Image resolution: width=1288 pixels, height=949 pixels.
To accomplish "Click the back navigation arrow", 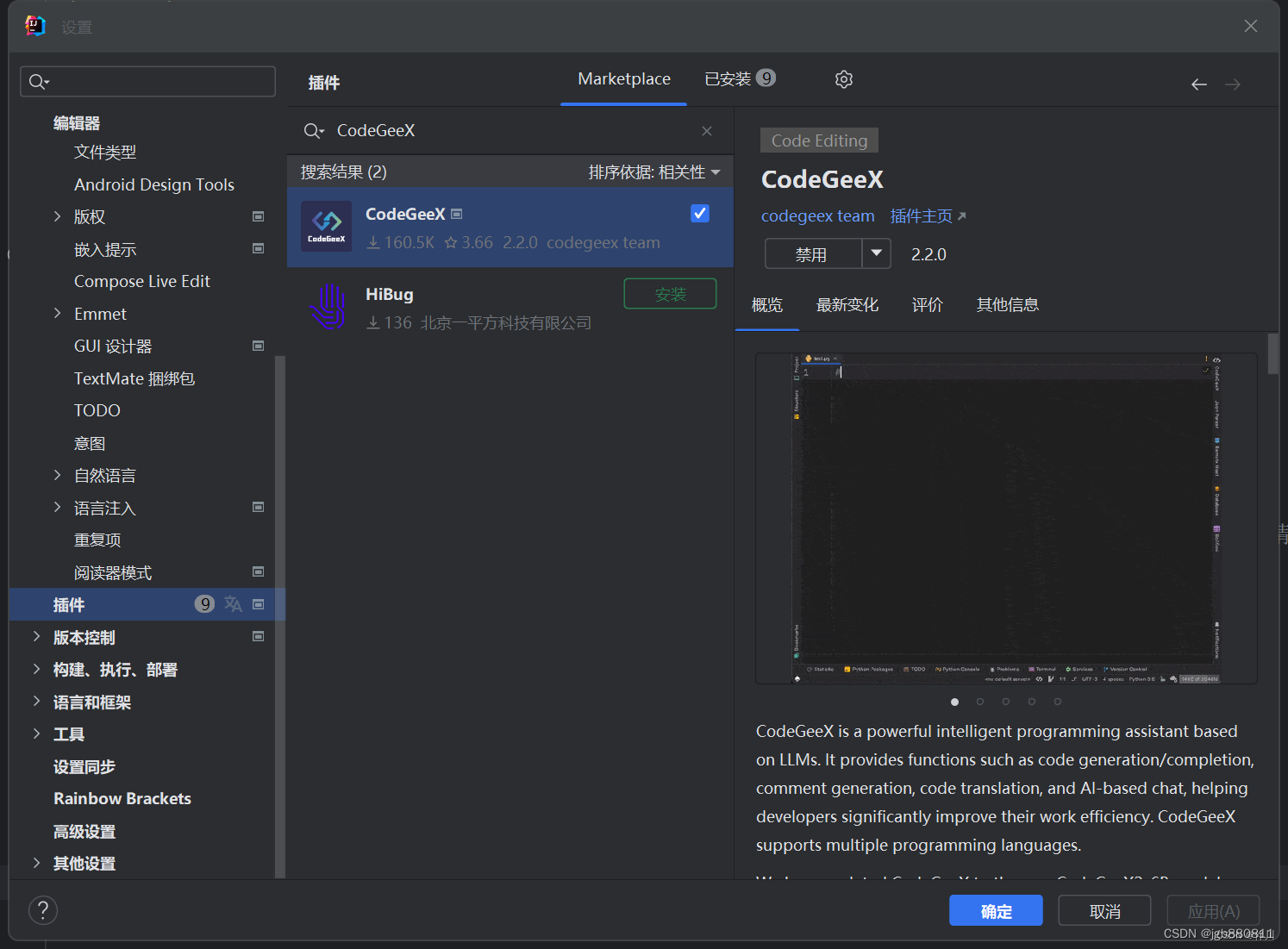I will [x=1198, y=84].
